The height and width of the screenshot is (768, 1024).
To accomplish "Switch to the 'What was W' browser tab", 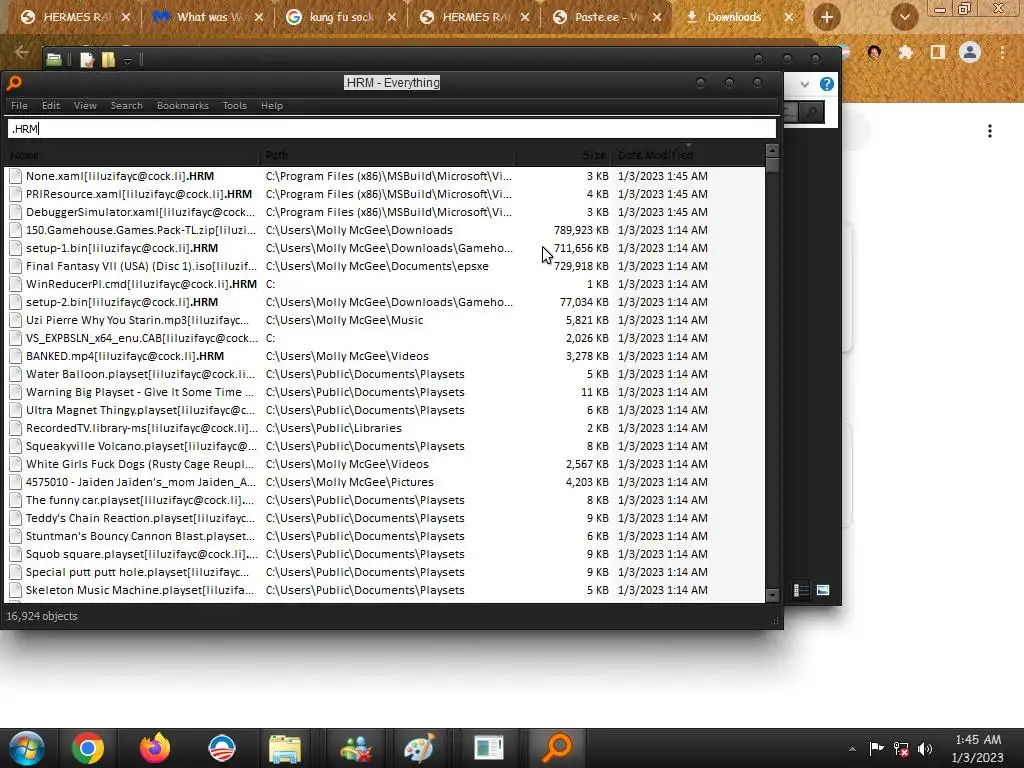I will pyautogui.click(x=206, y=17).
